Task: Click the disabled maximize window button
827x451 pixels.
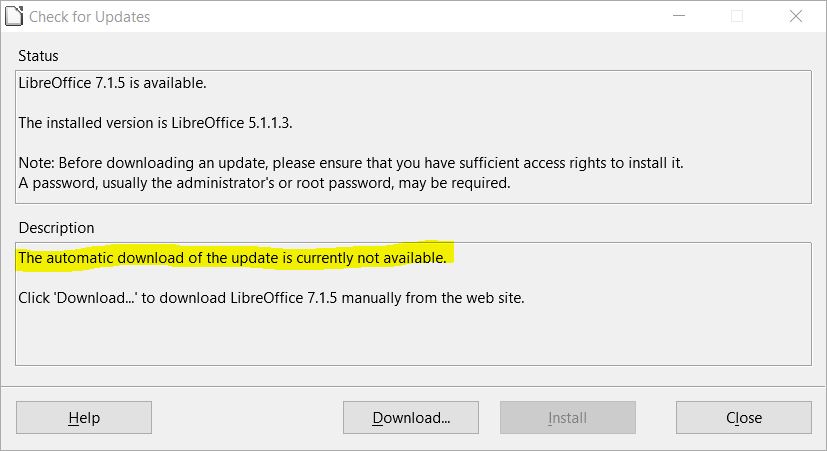Action: (x=737, y=16)
